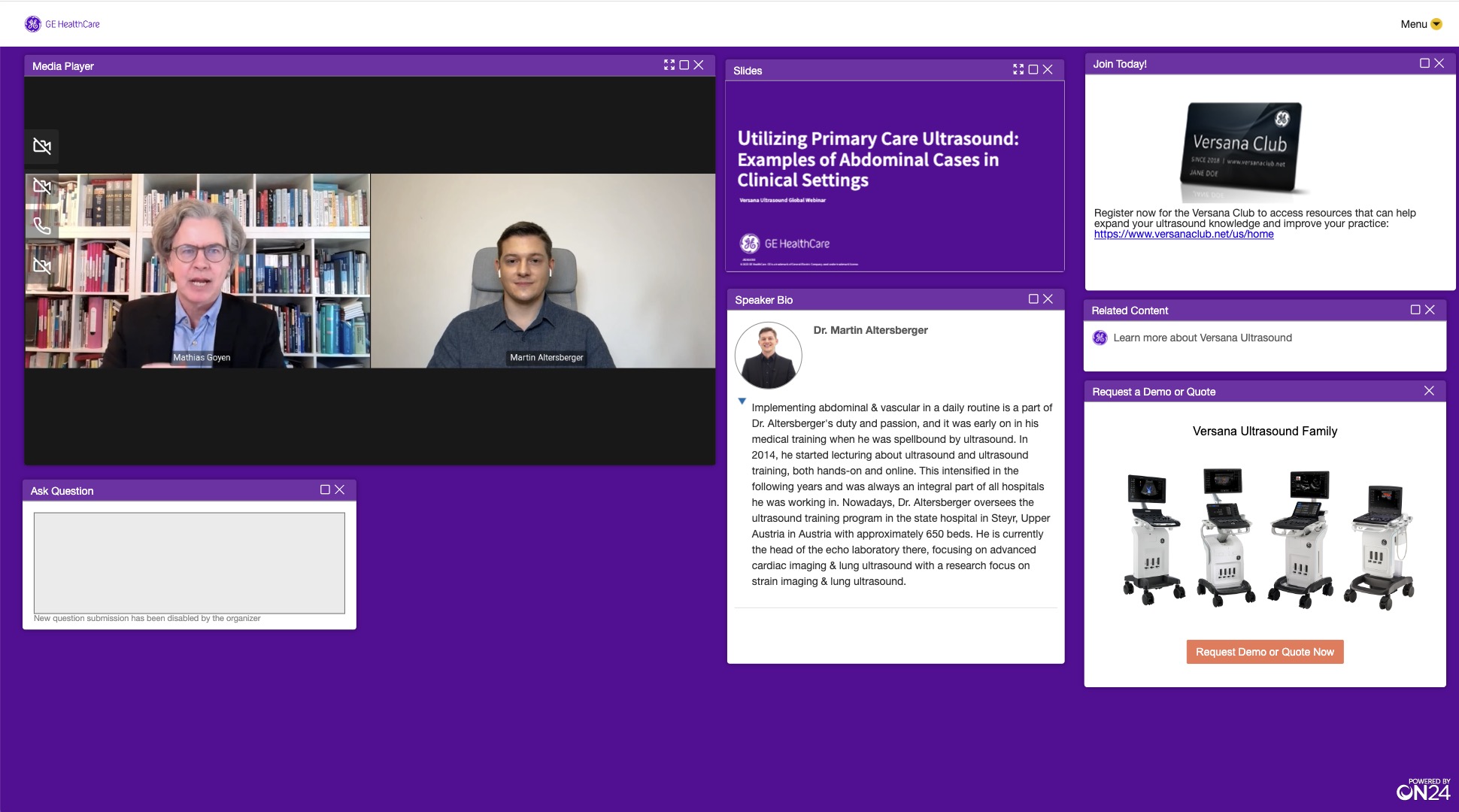Viewport: 1459px width, 812px height.
Task: Click into the Ask Question text box
Action: (190, 563)
